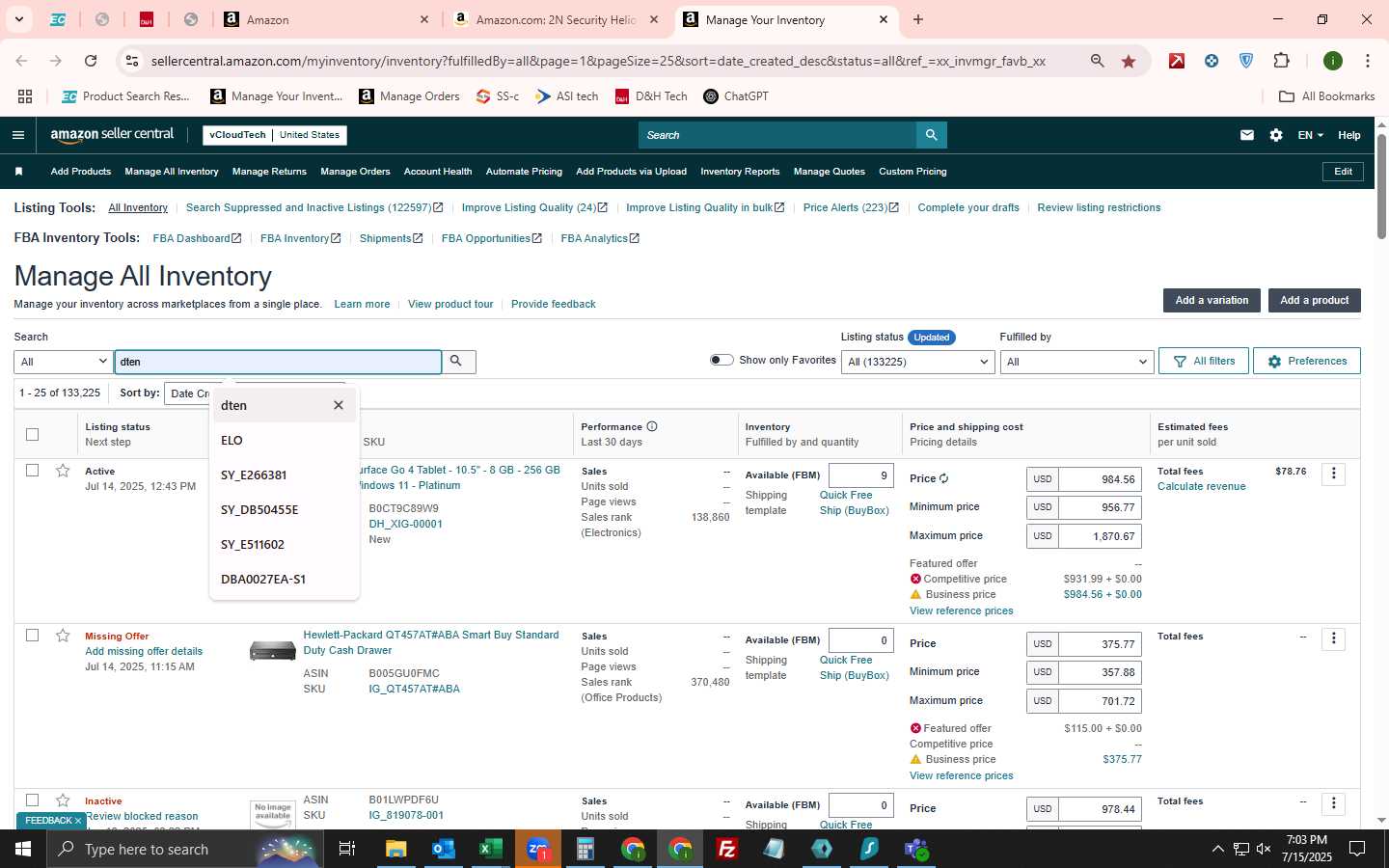The image size is (1389, 868).
Task: Toggle Show only Favorites switch
Action: pos(722,360)
